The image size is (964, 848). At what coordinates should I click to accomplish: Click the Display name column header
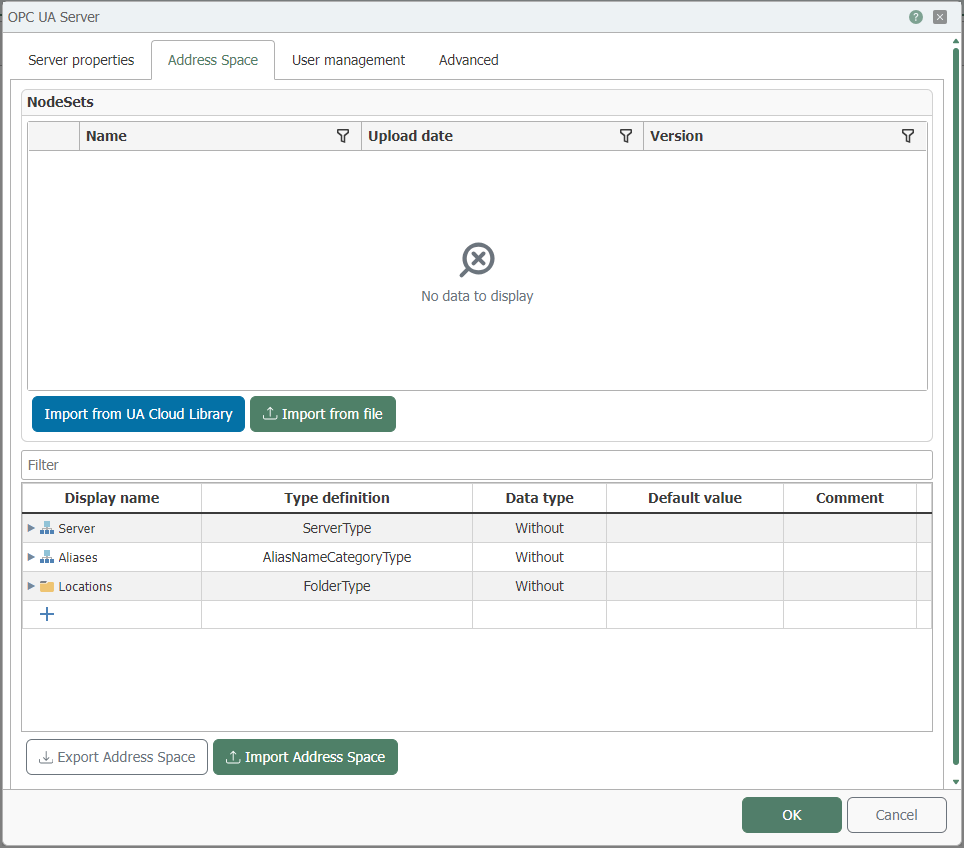pos(112,498)
